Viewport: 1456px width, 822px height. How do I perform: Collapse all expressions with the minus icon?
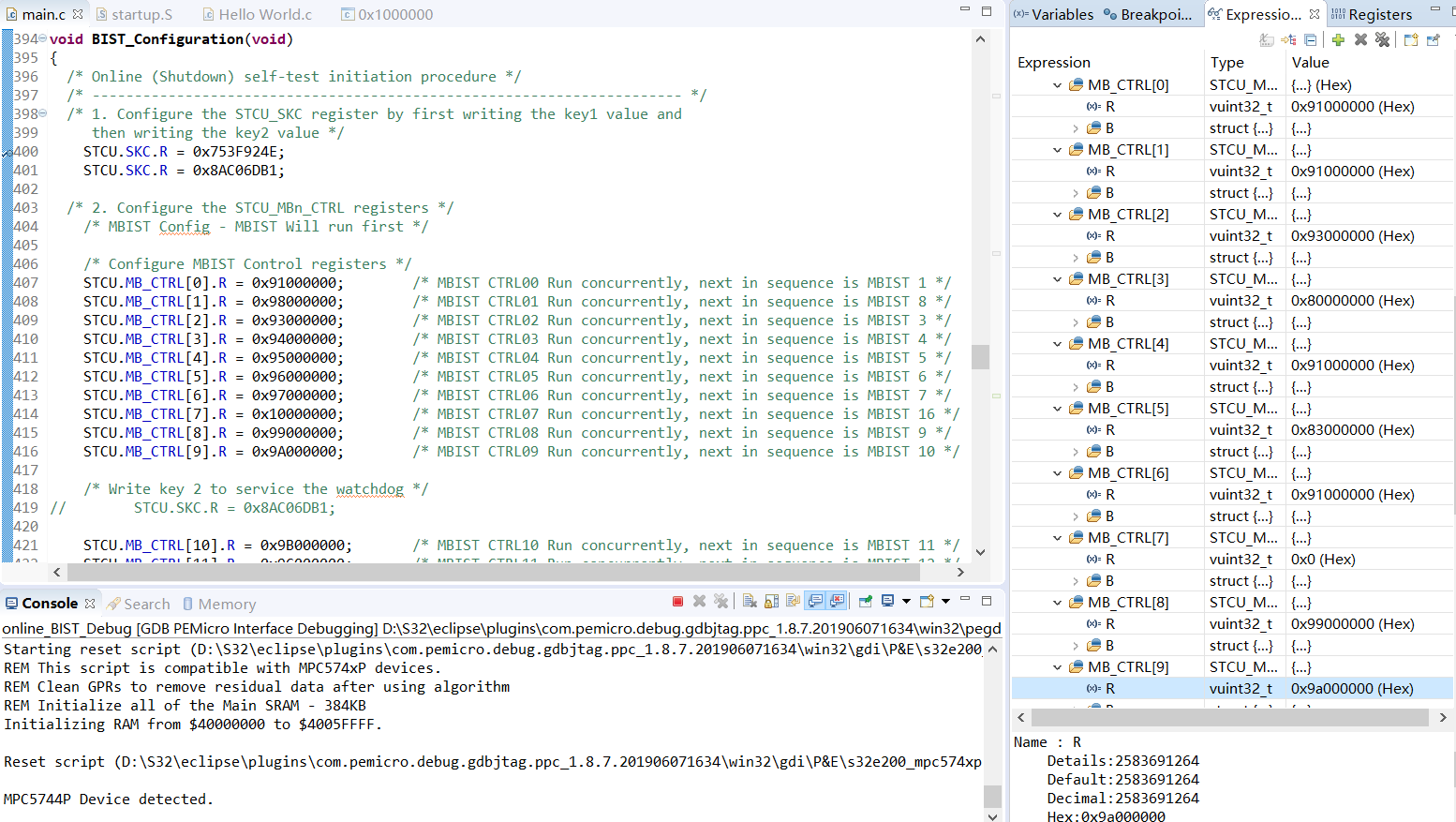tap(1311, 39)
